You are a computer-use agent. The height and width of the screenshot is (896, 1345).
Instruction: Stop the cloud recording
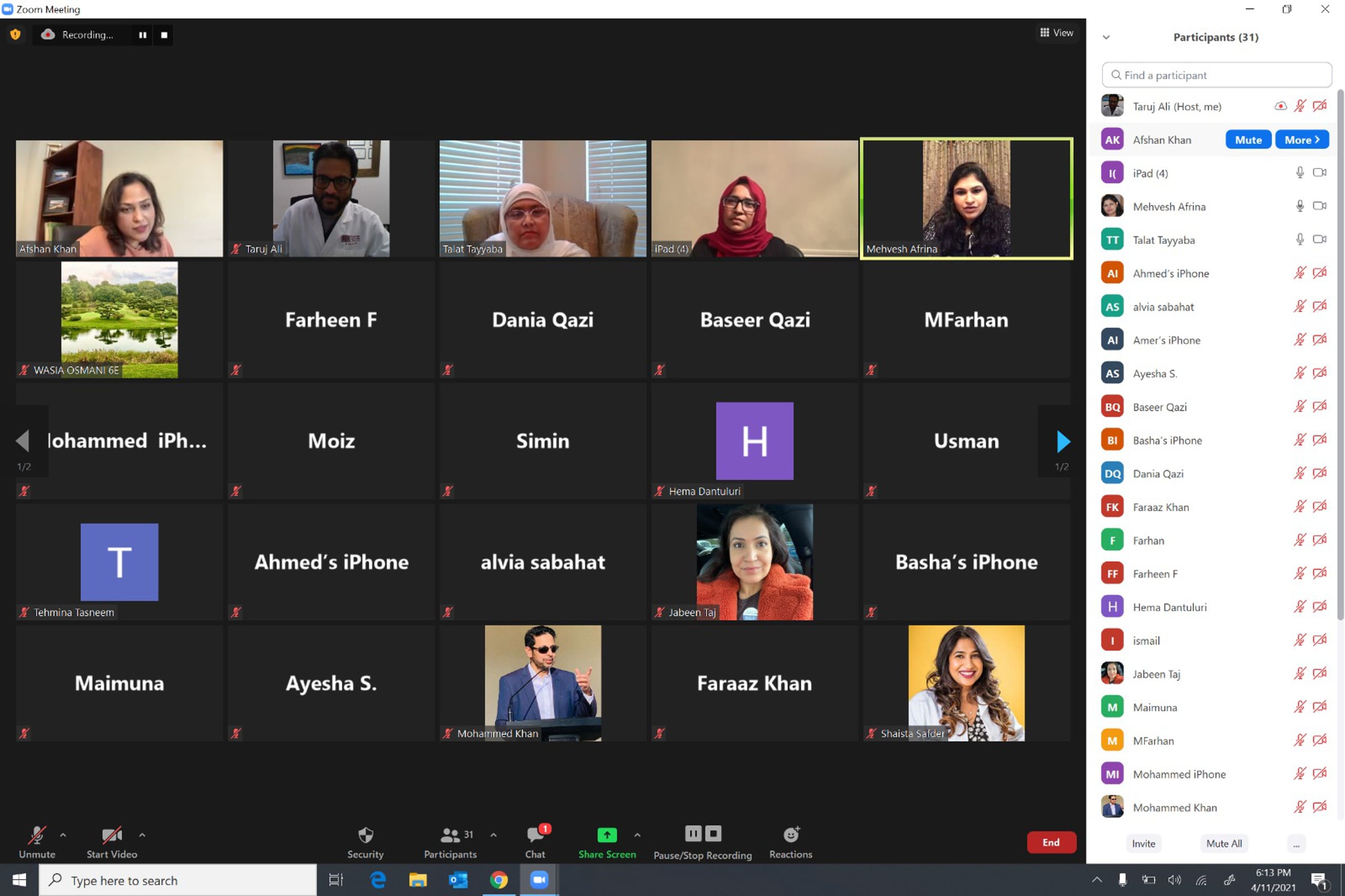164,35
